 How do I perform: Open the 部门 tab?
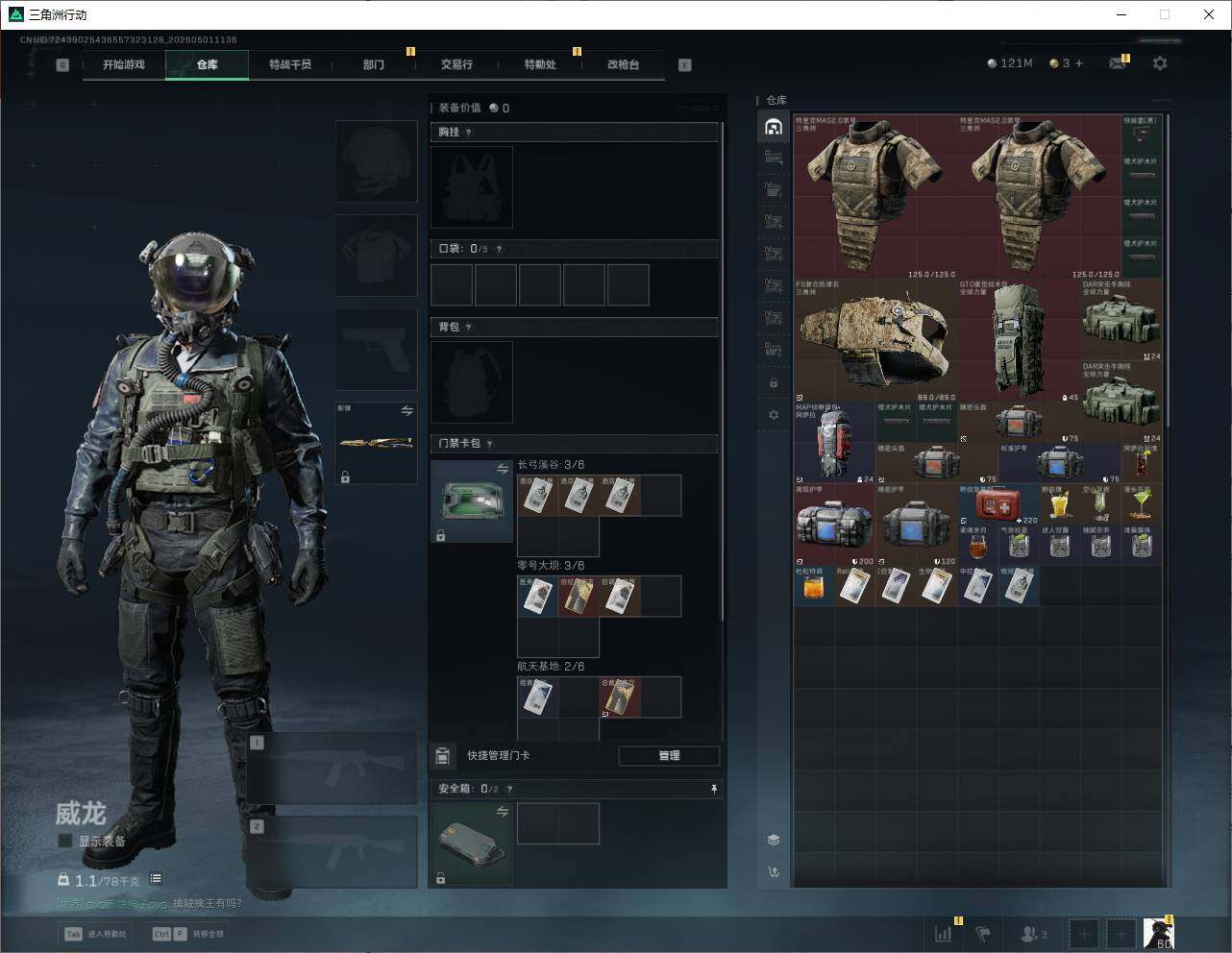[373, 64]
